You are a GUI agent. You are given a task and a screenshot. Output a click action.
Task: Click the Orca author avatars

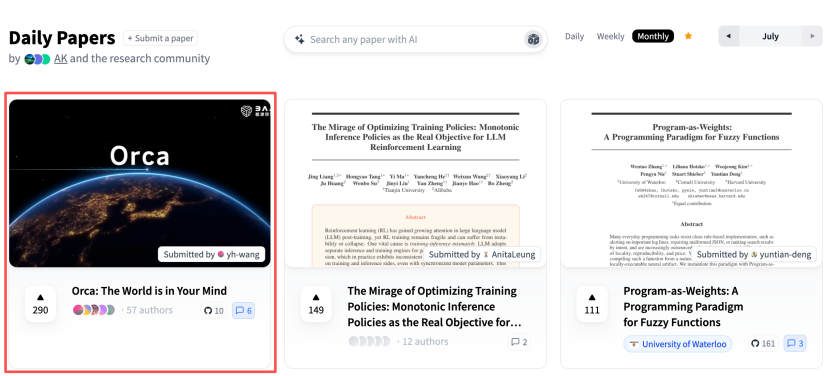tap(94, 310)
